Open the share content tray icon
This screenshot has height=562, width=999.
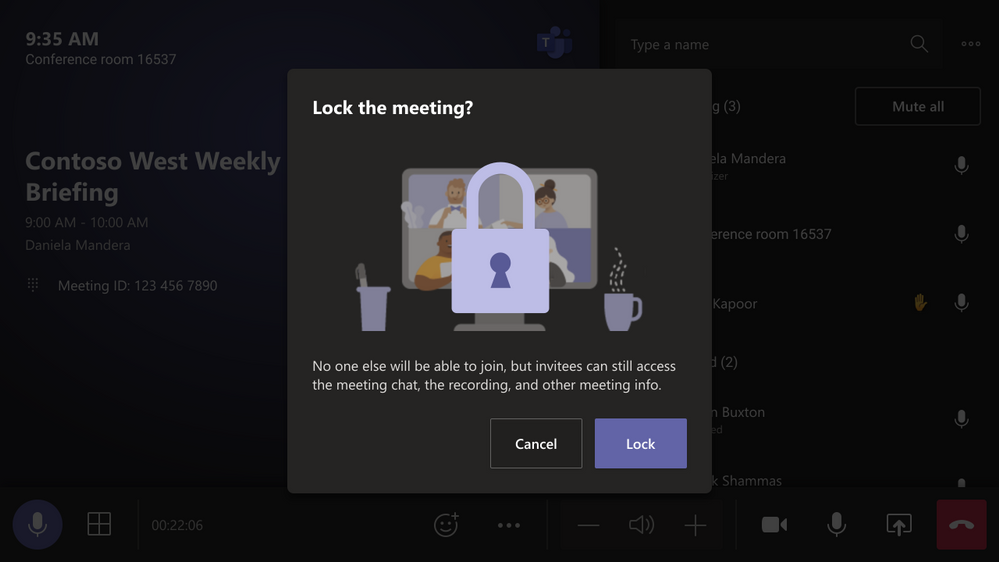(899, 524)
